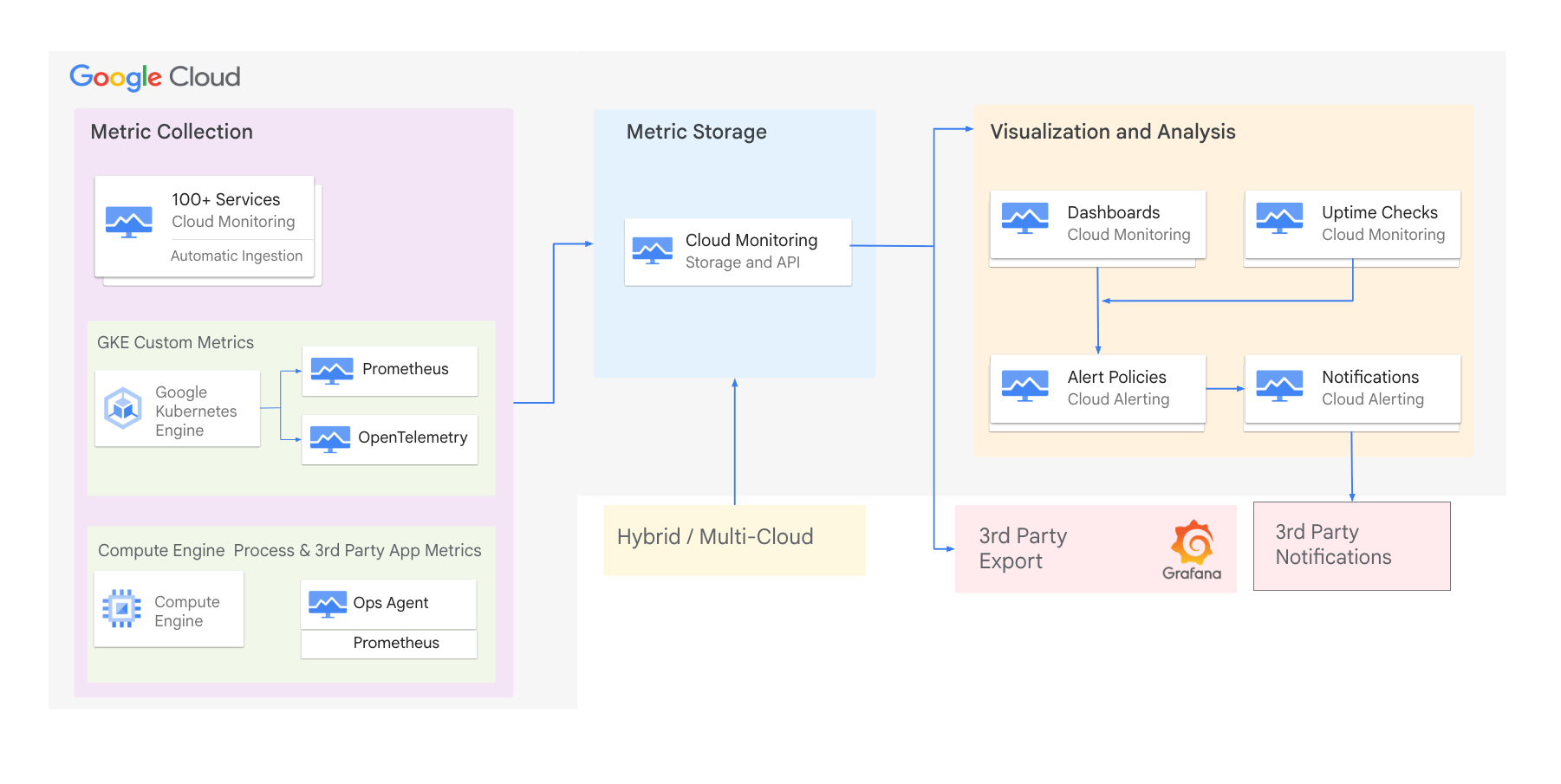Click the OpenTelemetry label

(x=413, y=437)
